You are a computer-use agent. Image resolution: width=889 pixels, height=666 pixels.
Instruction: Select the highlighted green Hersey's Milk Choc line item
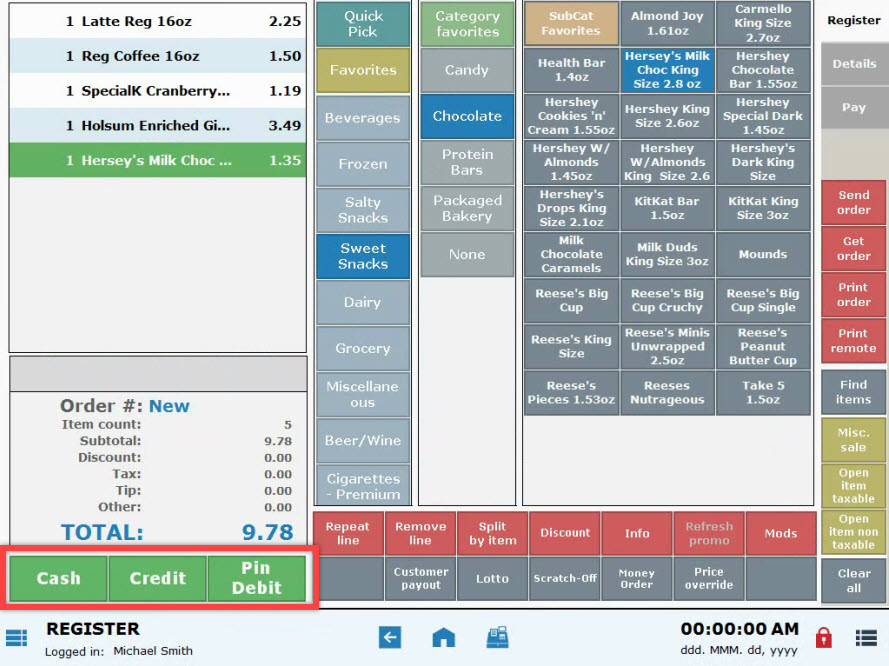click(x=157, y=159)
